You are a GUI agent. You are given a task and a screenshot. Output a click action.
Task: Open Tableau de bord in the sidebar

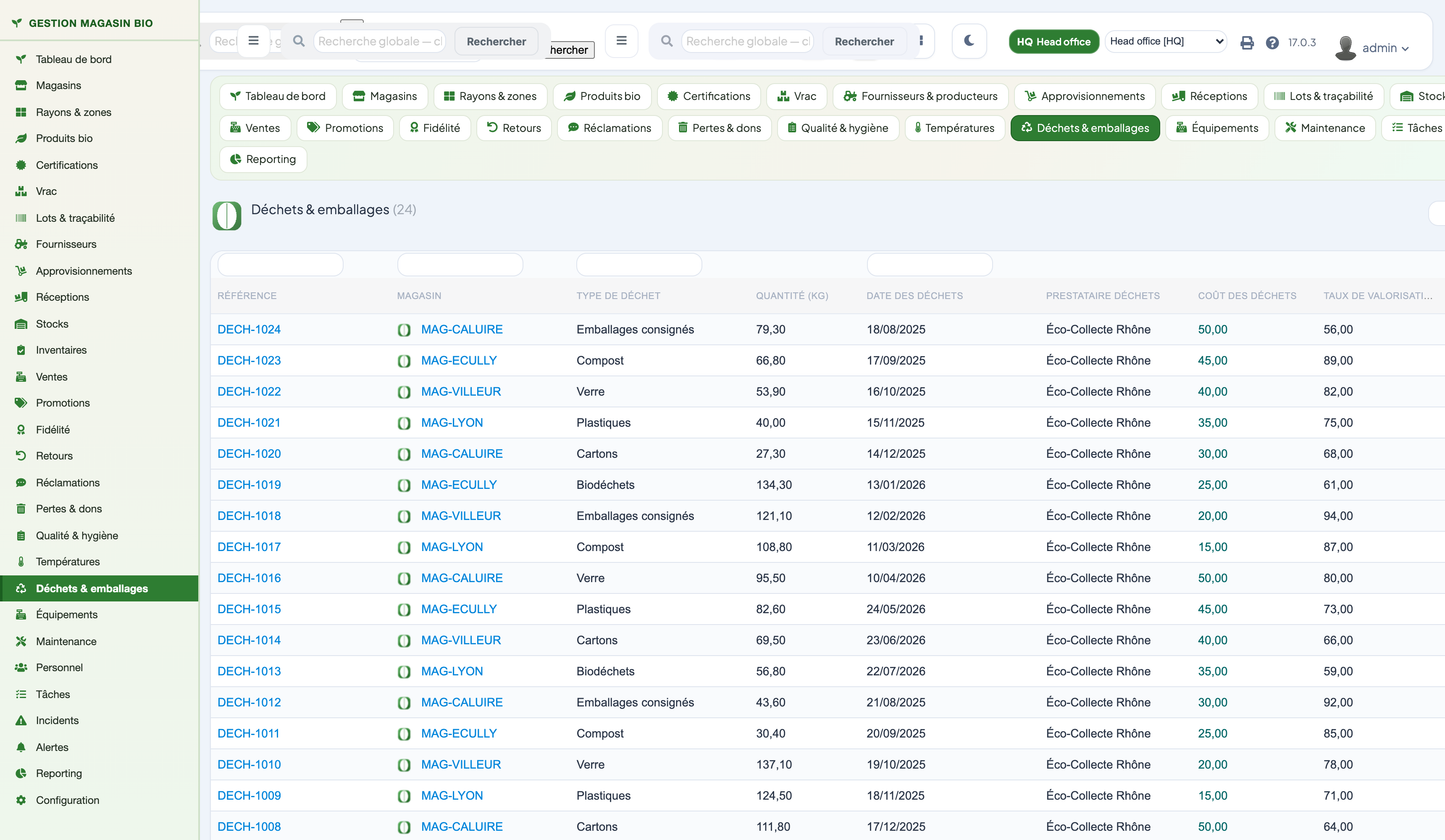(99, 59)
